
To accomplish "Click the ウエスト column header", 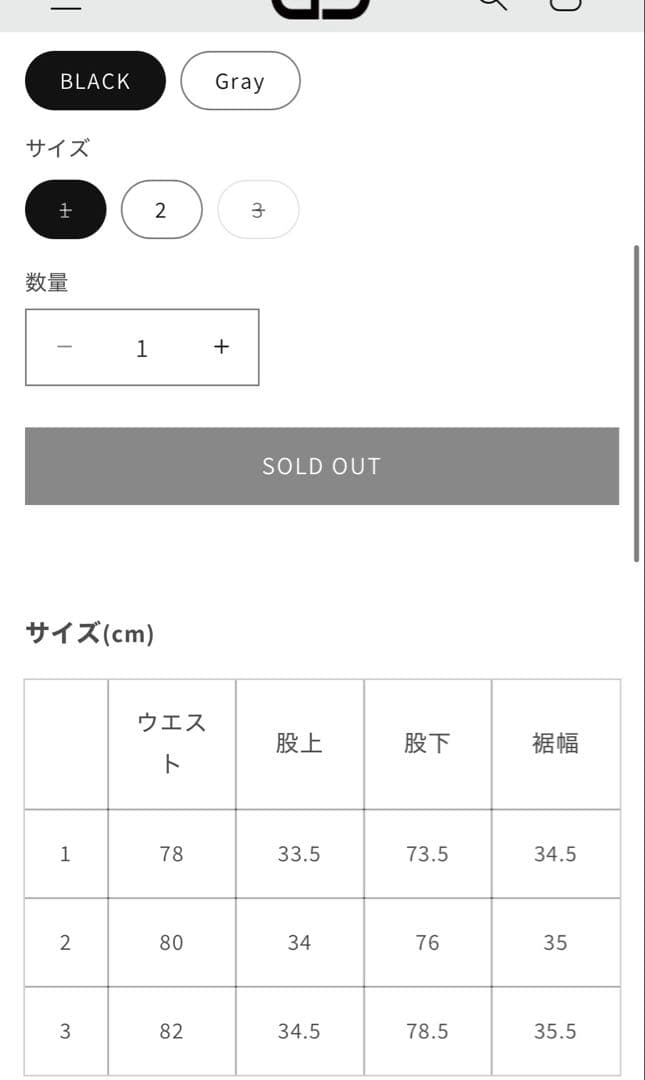I will (x=172, y=744).
